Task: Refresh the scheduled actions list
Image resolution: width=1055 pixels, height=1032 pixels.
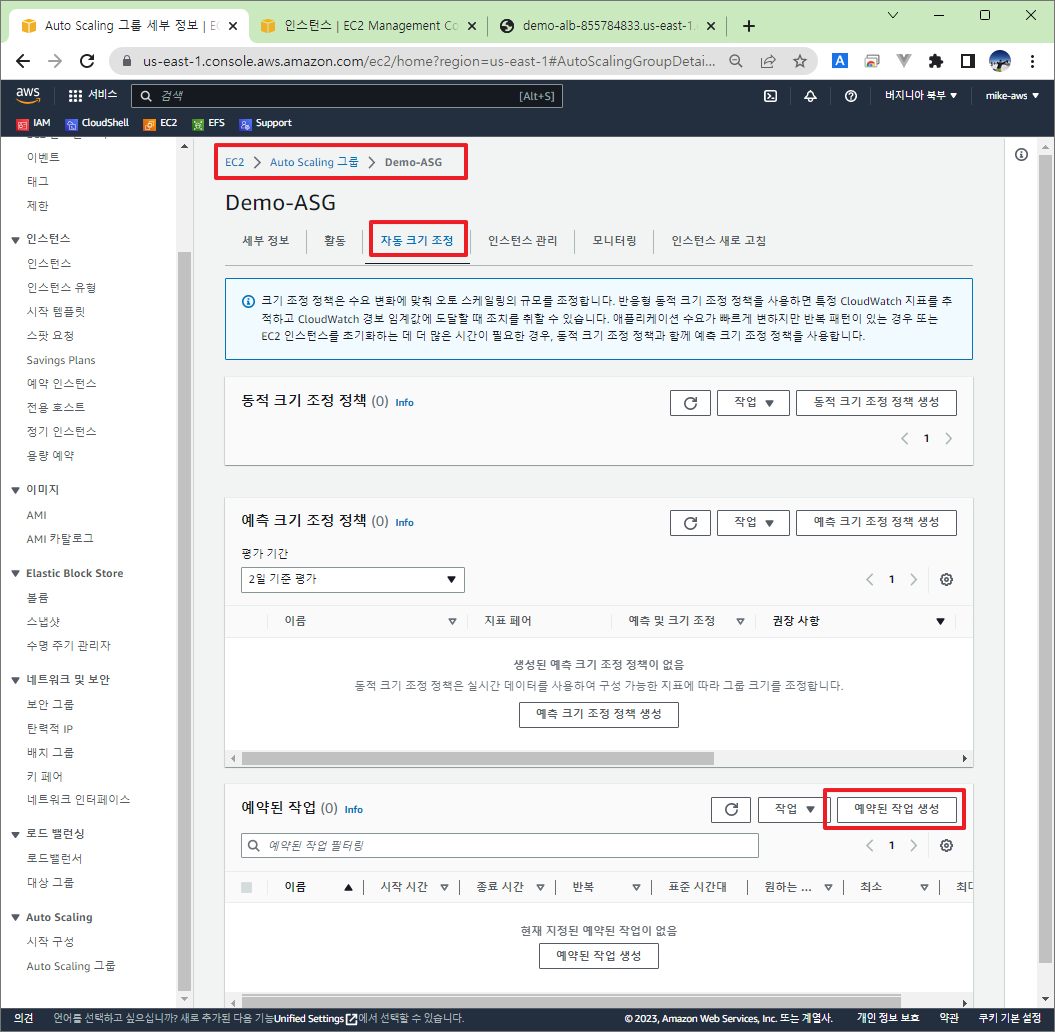Action: point(731,809)
